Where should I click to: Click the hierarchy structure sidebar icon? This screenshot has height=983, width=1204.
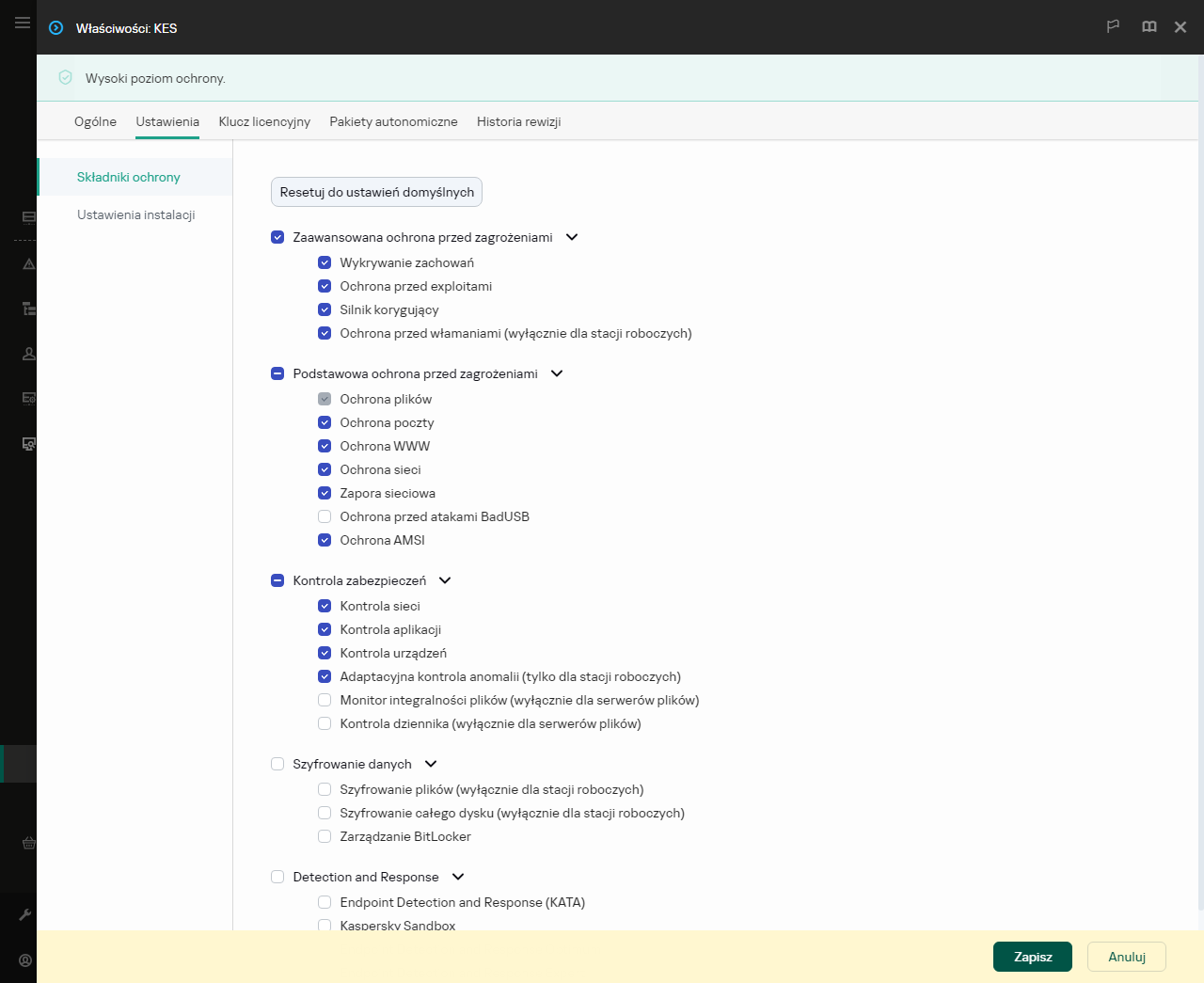coord(28,309)
